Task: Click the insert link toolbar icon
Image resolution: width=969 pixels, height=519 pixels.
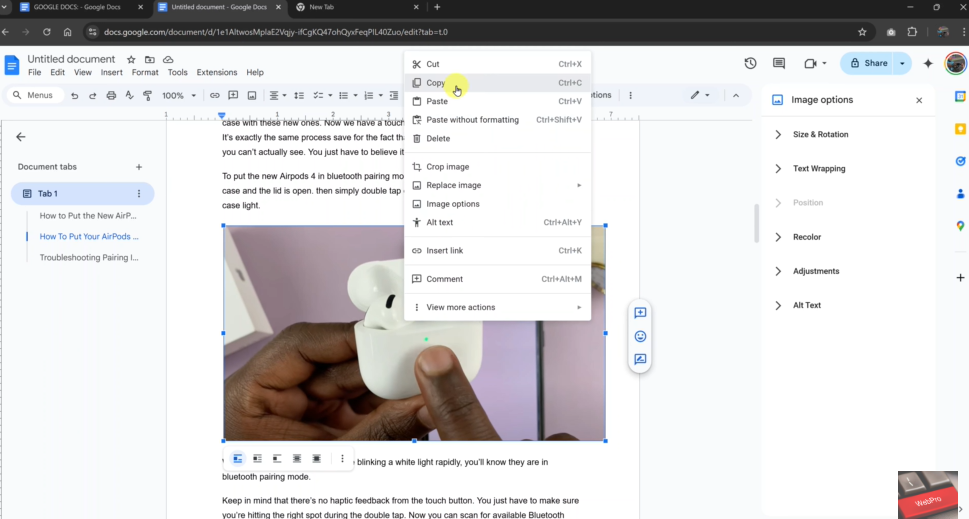Action: pyautogui.click(x=214, y=96)
